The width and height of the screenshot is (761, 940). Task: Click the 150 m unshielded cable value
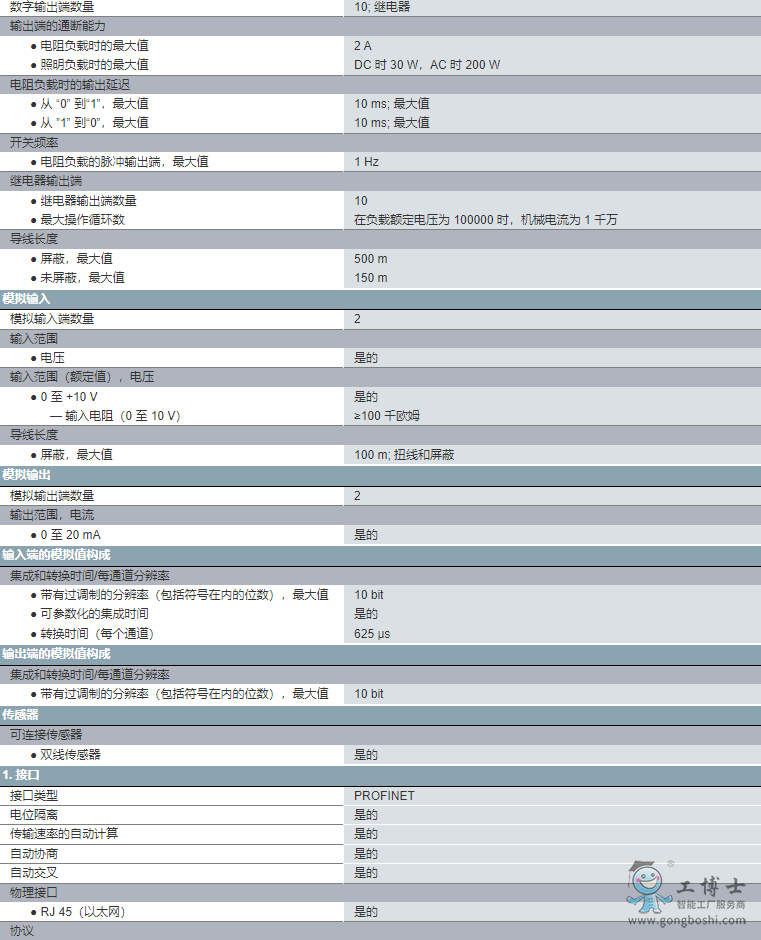click(x=371, y=278)
